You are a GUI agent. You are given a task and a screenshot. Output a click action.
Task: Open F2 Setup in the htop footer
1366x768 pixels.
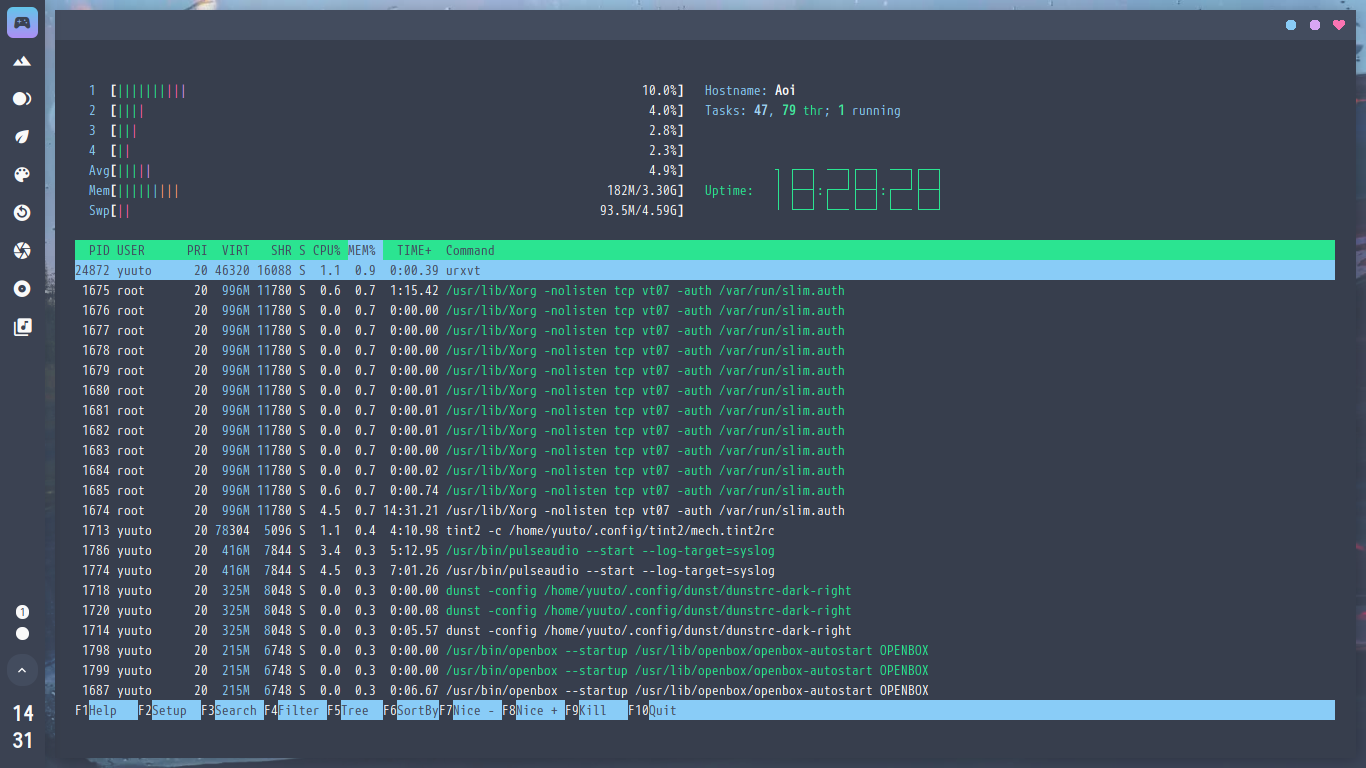click(162, 710)
